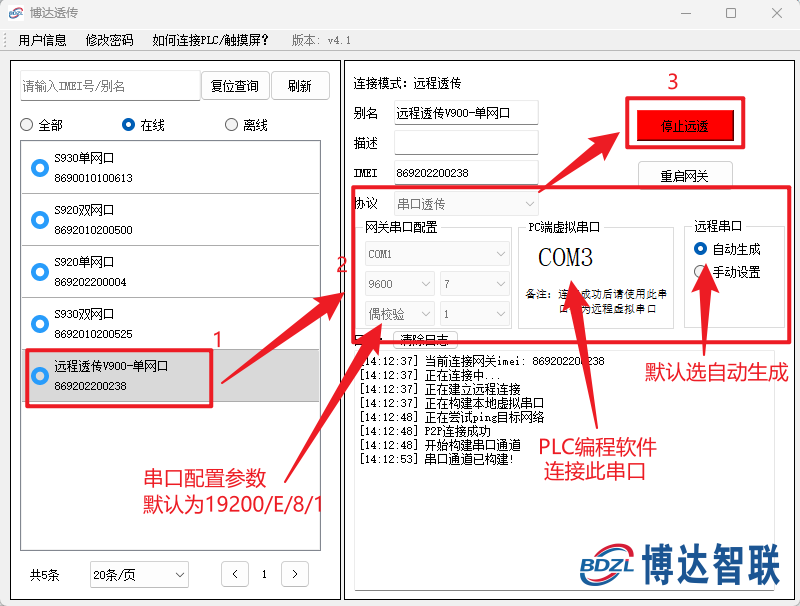Click the red 停止远透 button
Viewport: 800px width, 606px height.
(x=685, y=125)
